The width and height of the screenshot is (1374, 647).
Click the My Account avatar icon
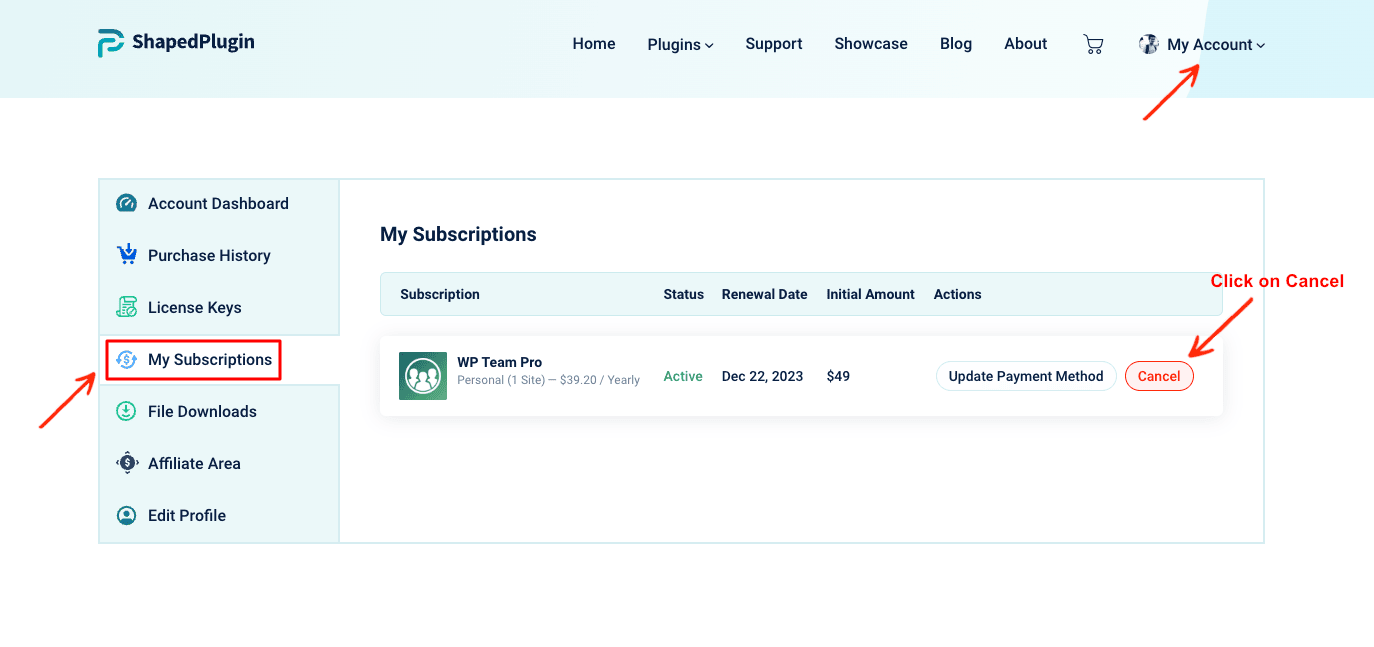coord(1149,44)
